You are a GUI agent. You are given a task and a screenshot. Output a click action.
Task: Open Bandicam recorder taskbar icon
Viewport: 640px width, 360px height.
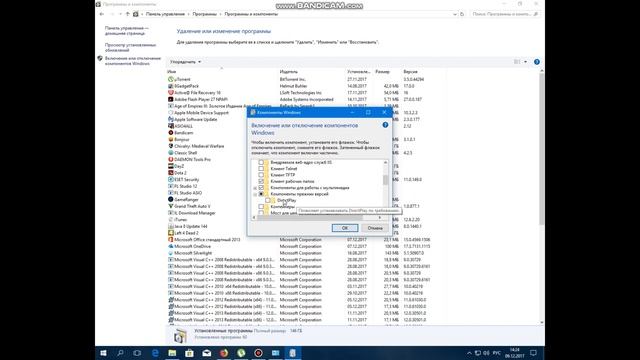click(258, 353)
